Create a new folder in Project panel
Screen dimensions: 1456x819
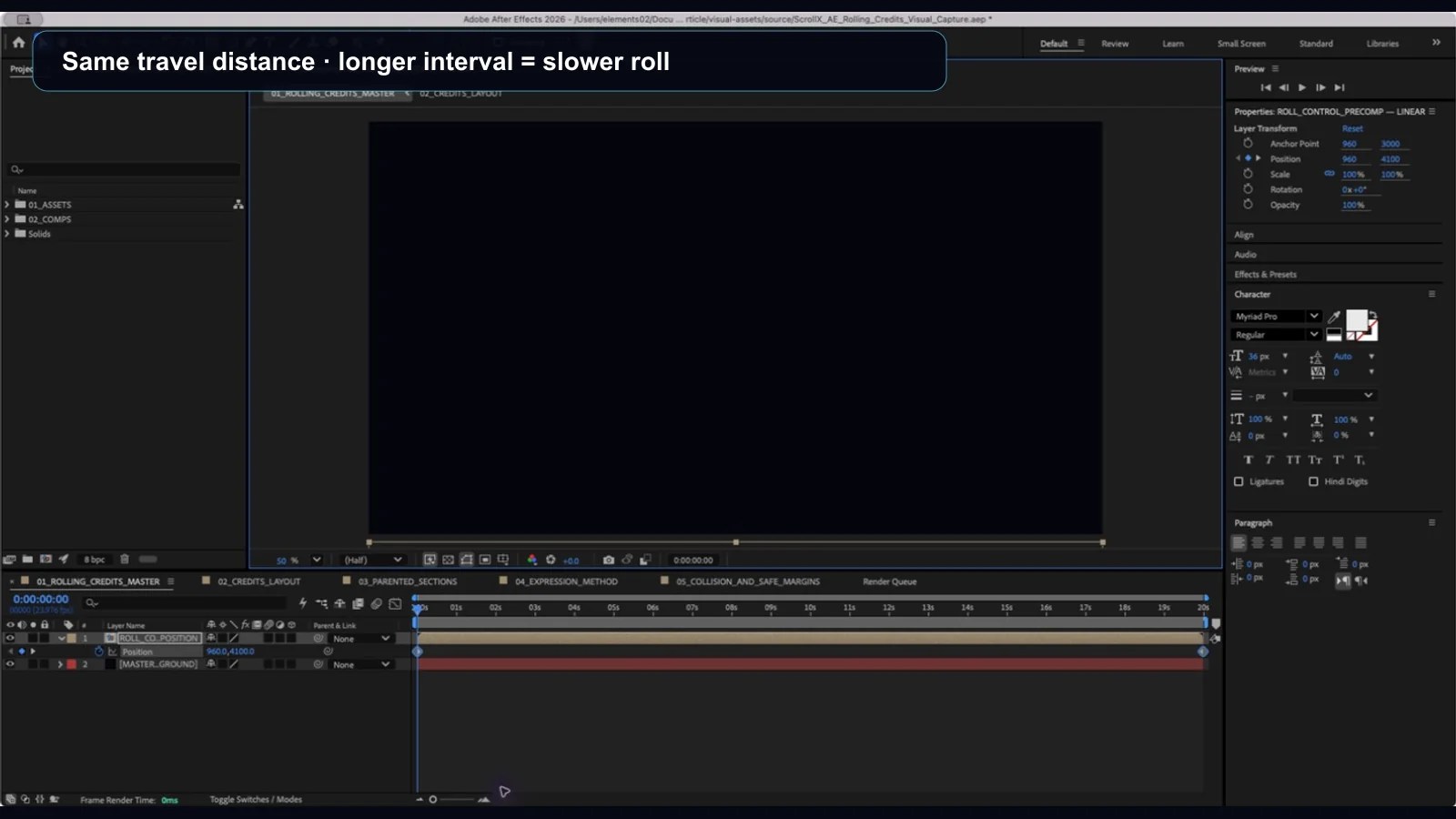[x=27, y=559]
